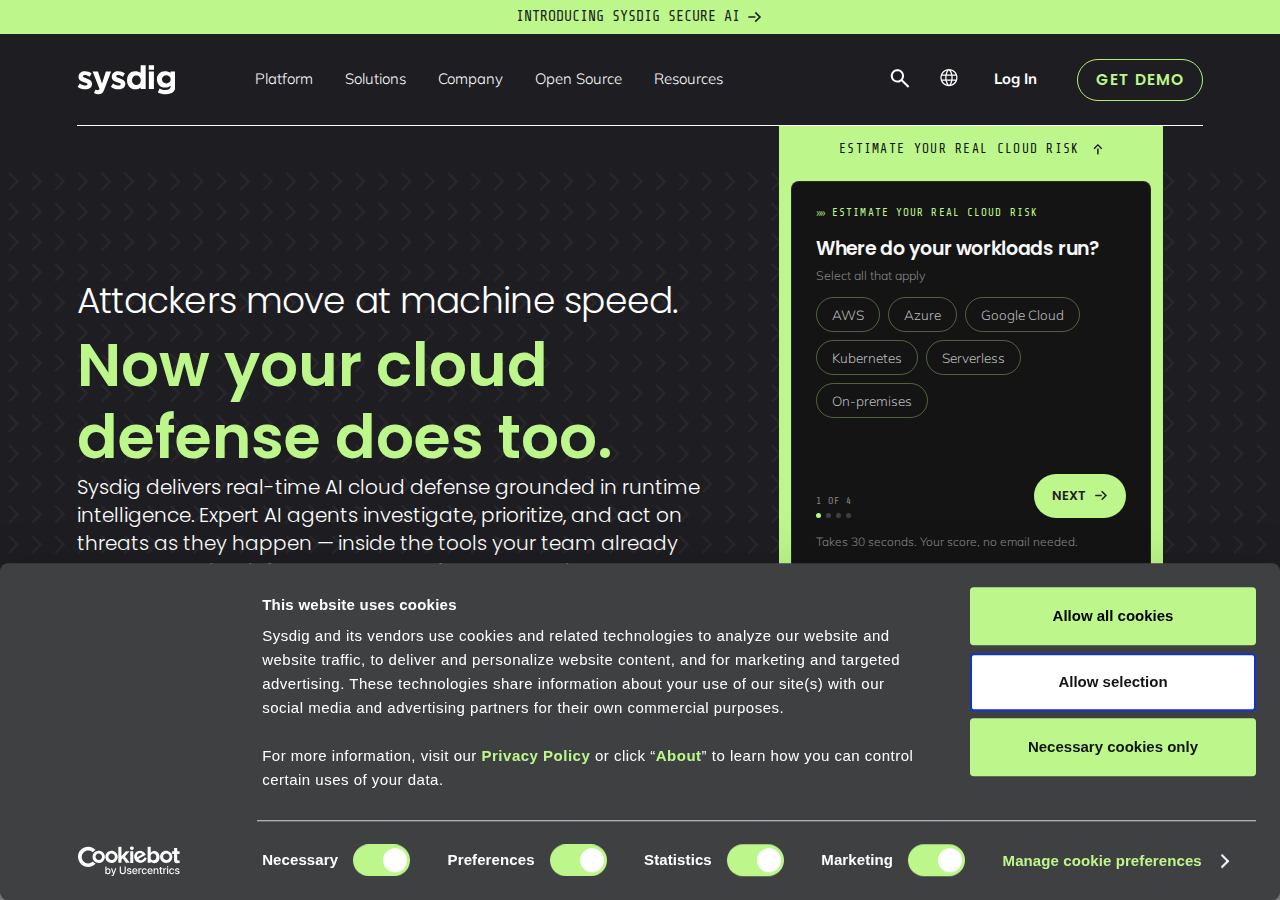Image resolution: width=1280 pixels, height=900 pixels.
Task: Click the sysdig logo
Action: pyautogui.click(x=127, y=79)
